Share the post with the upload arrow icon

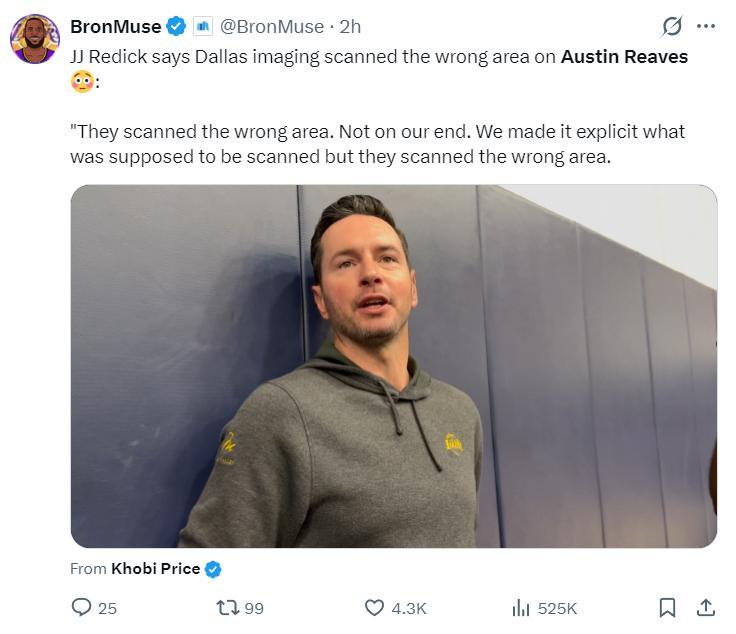(x=705, y=608)
